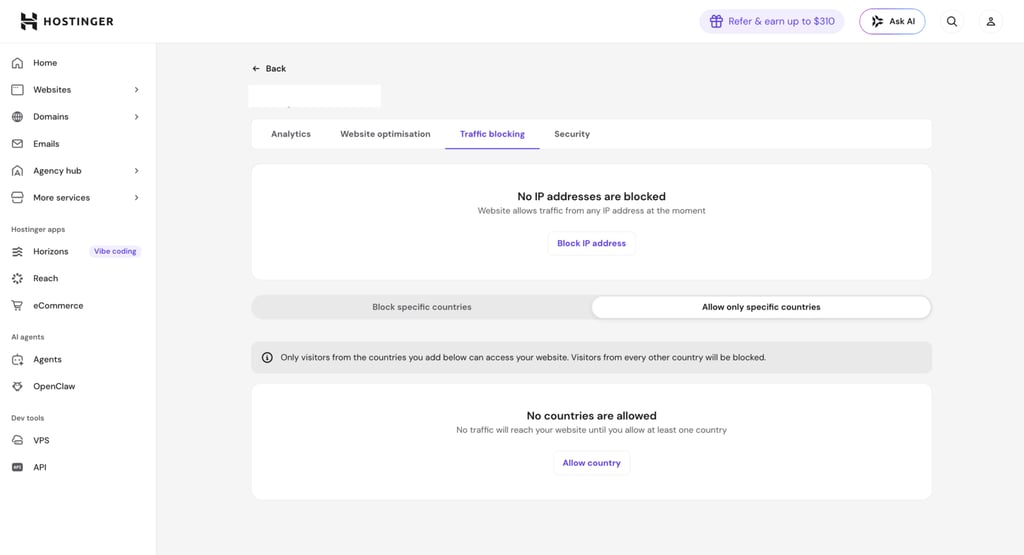Click the Domains globe icon
This screenshot has width=1024, height=555.
(x=18, y=117)
